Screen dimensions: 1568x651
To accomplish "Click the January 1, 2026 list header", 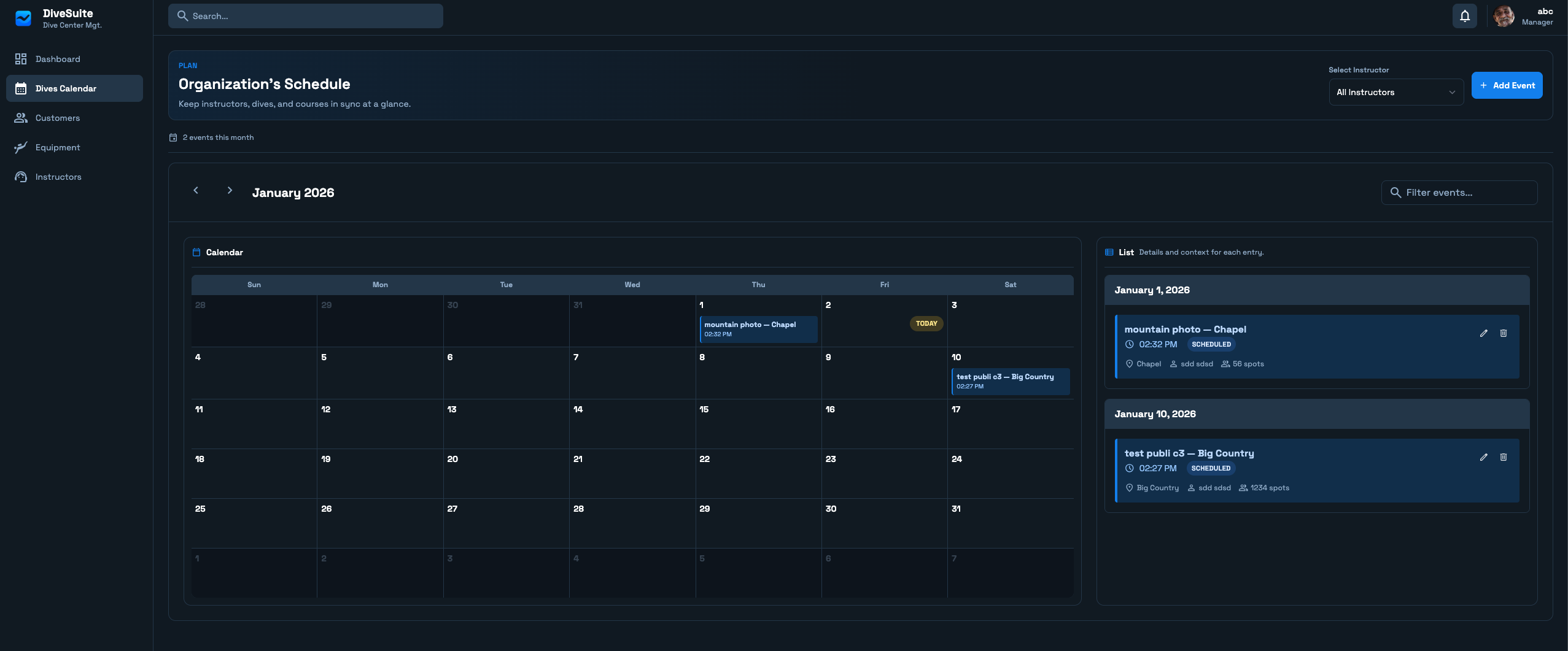I will tap(1317, 290).
